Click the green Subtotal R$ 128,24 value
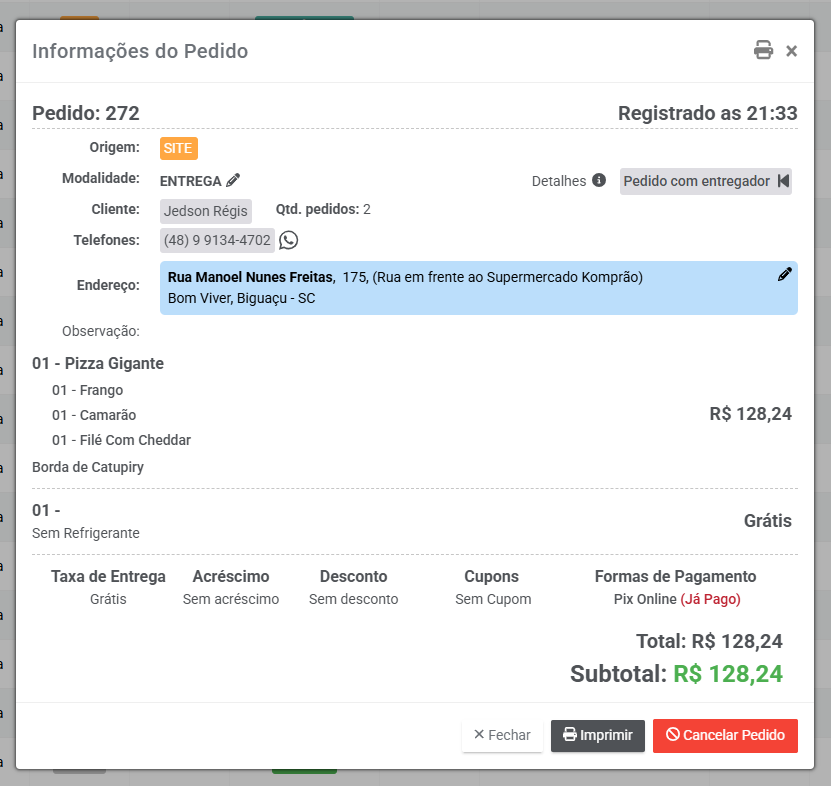This screenshot has width=831, height=786. point(728,674)
